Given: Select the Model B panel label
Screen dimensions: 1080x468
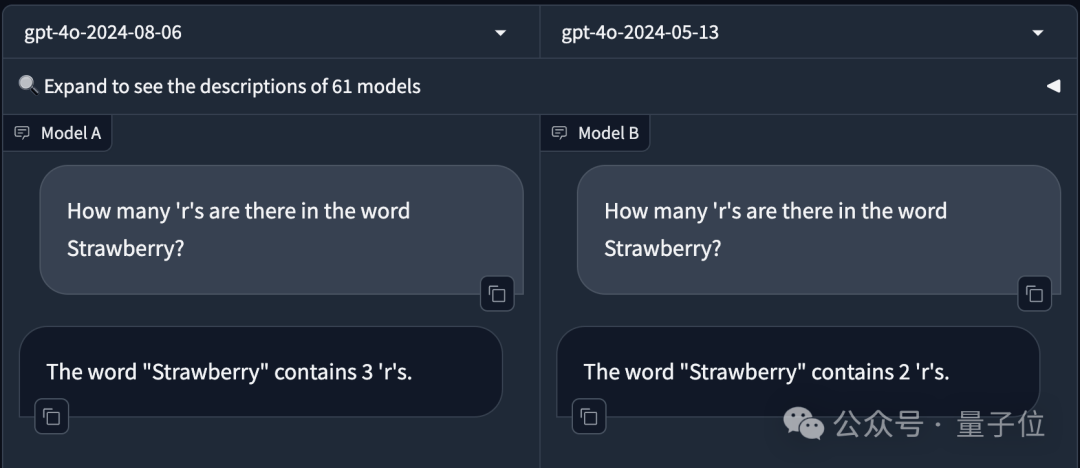Looking at the screenshot, I should click(608, 133).
